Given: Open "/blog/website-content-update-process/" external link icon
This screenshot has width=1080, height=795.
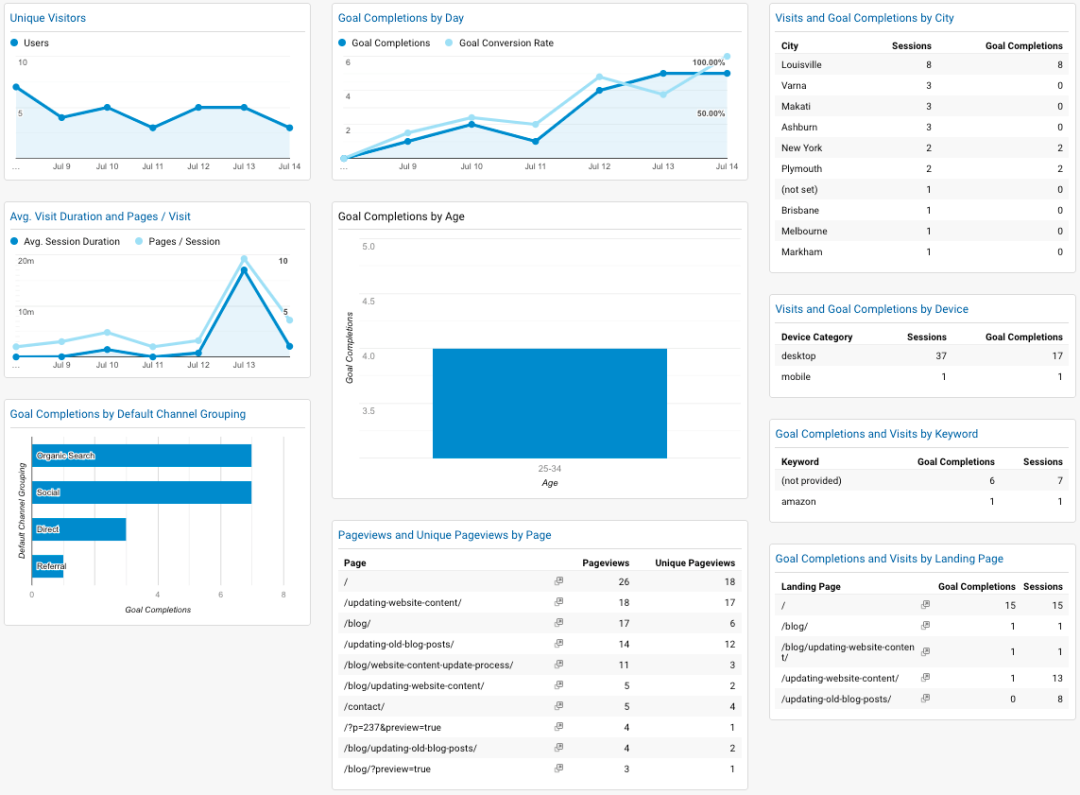Looking at the screenshot, I should click(558, 665).
